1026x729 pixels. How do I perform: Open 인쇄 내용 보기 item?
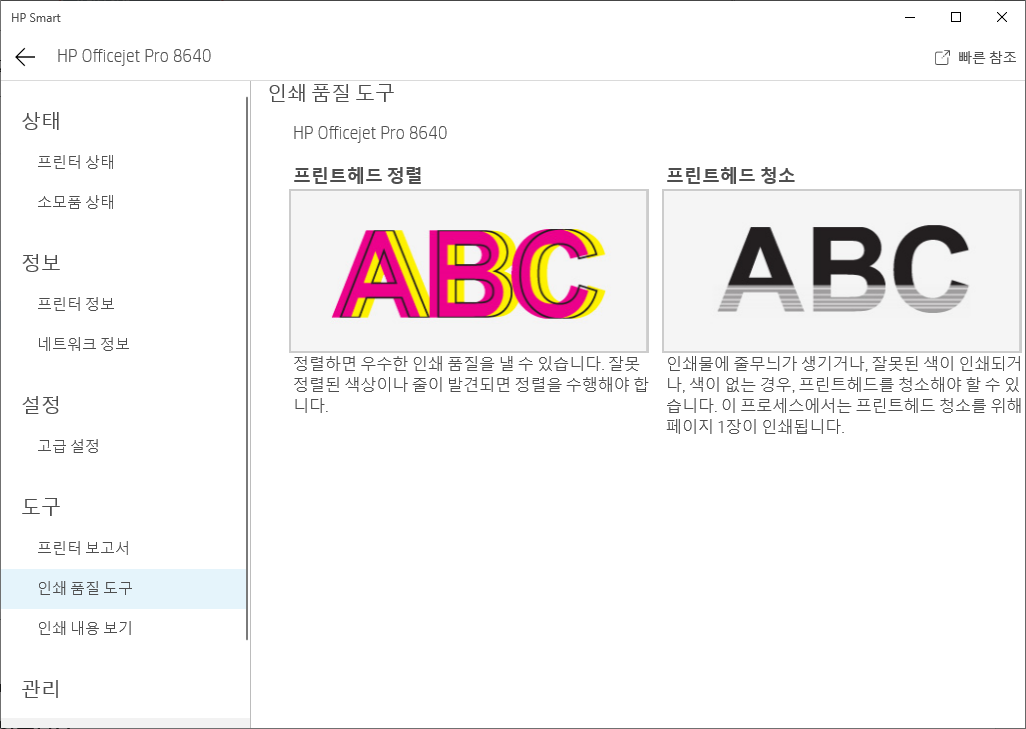click(x=85, y=628)
